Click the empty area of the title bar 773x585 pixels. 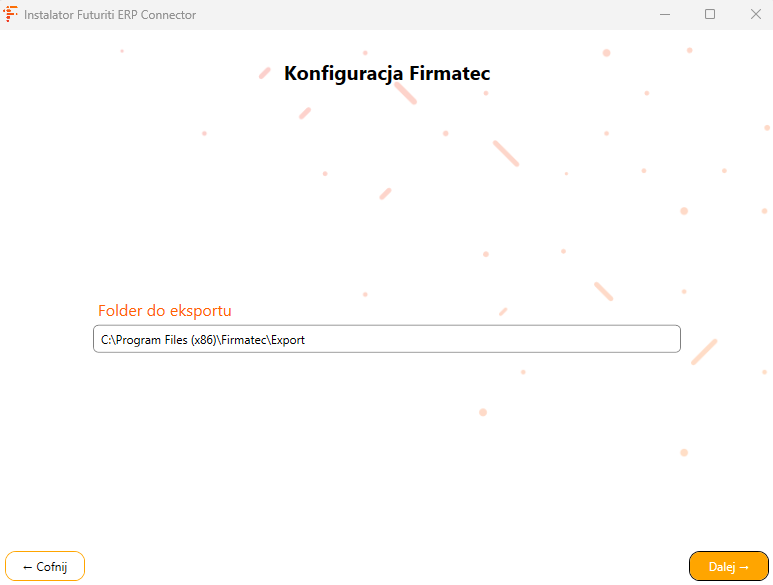click(420, 15)
